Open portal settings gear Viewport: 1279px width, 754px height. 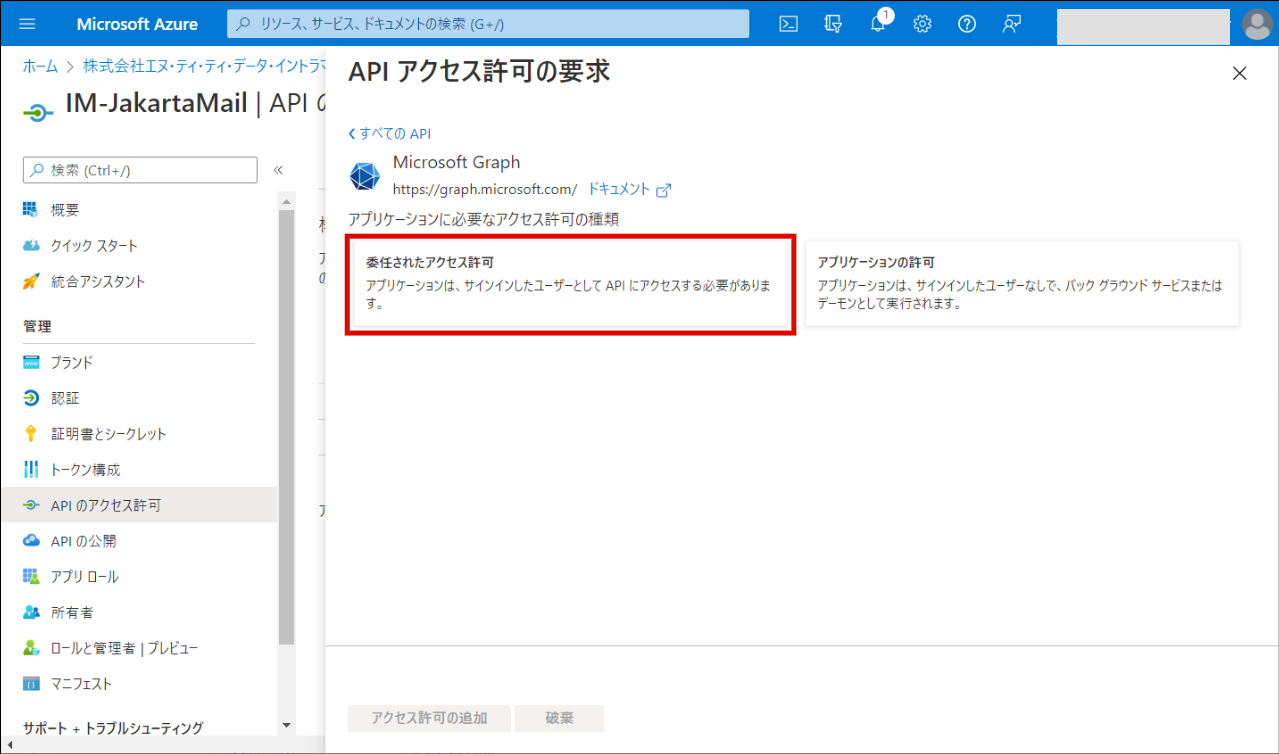point(922,24)
